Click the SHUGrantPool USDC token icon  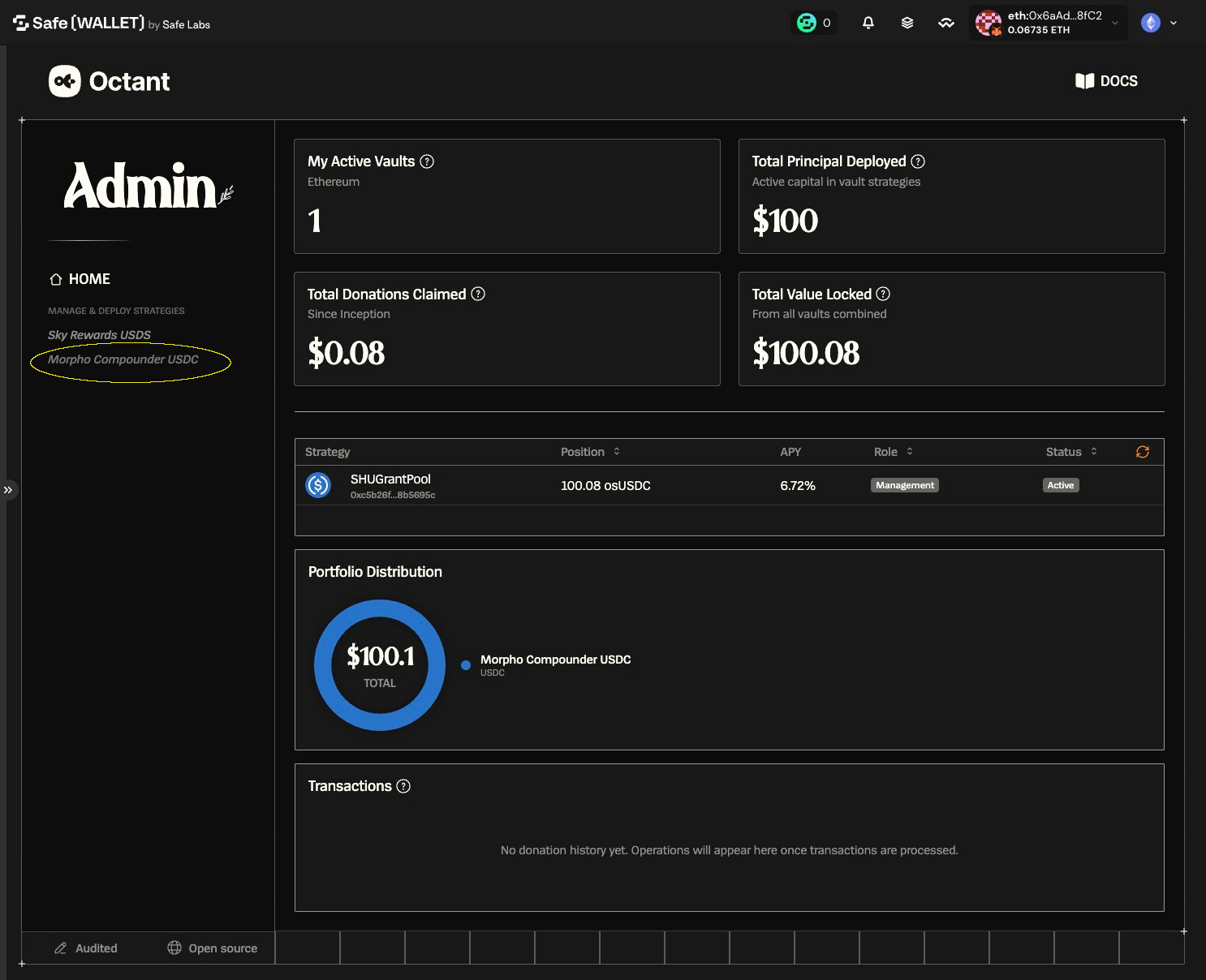click(x=318, y=485)
